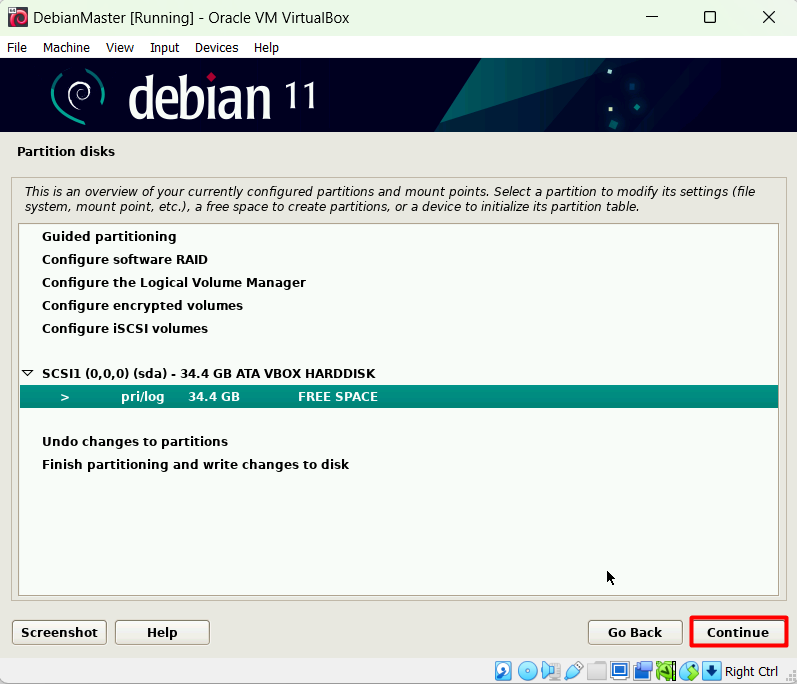Screen dimensions: 797x684
Task: Click the Right Ctrl host key label
Action: (751, 671)
